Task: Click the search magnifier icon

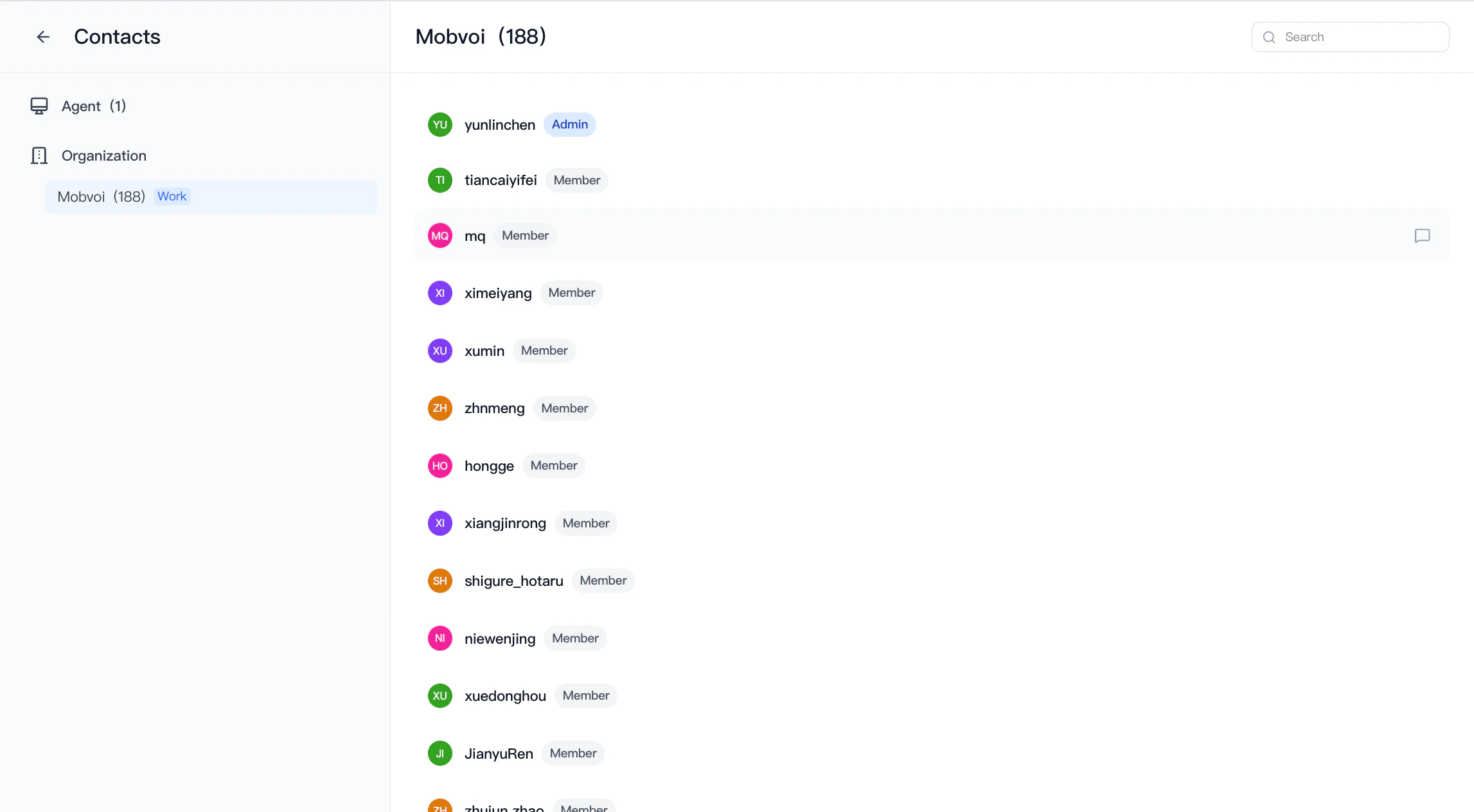Action: (1269, 37)
